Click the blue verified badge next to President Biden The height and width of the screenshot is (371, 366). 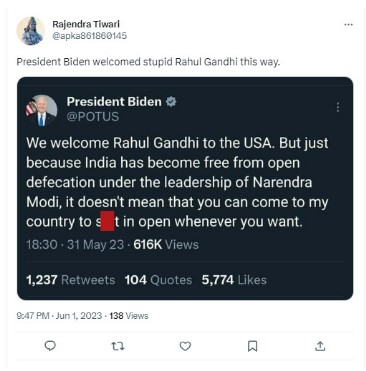coord(171,101)
